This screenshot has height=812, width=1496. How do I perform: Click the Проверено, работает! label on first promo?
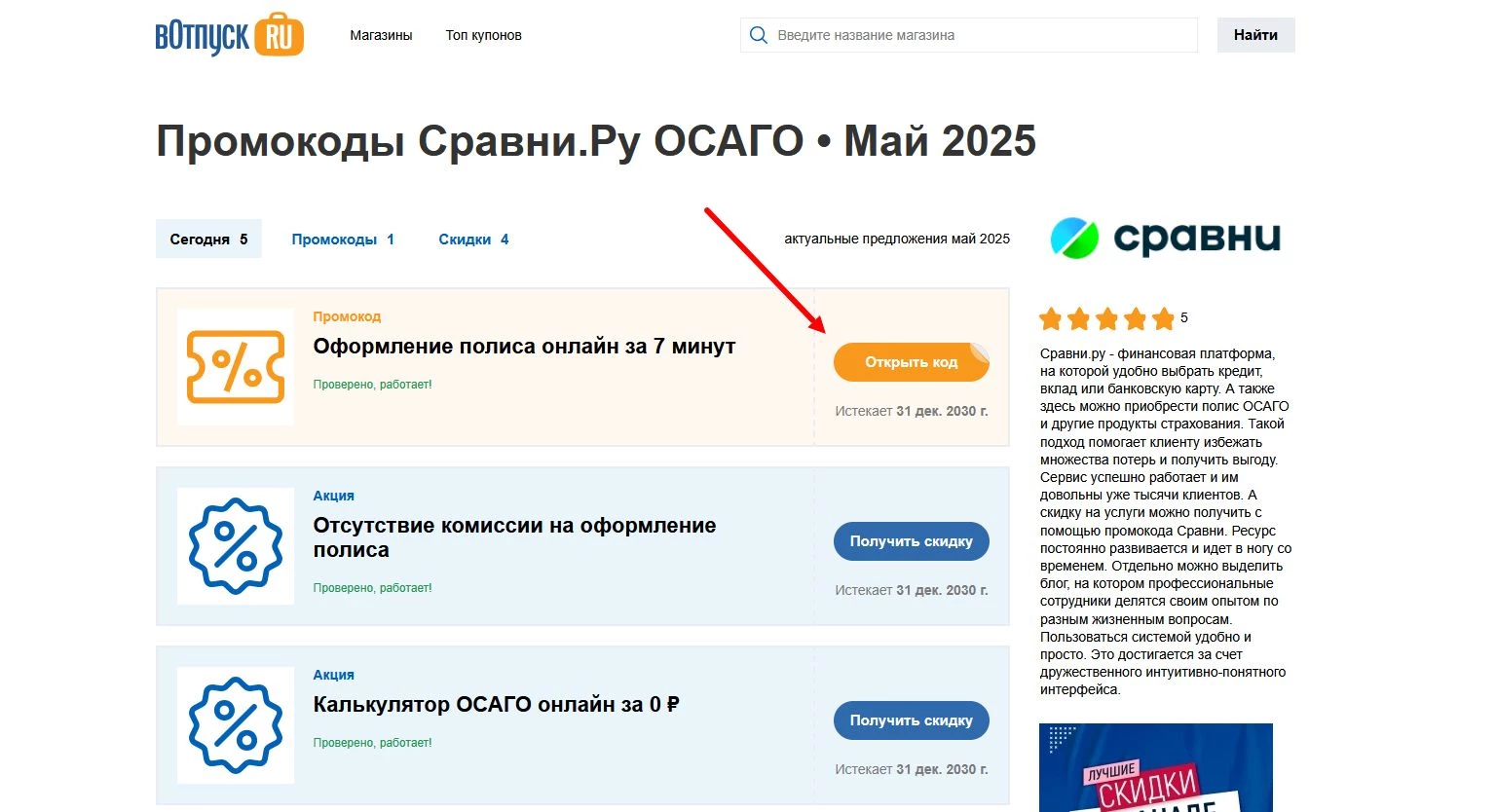pos(373,384)
